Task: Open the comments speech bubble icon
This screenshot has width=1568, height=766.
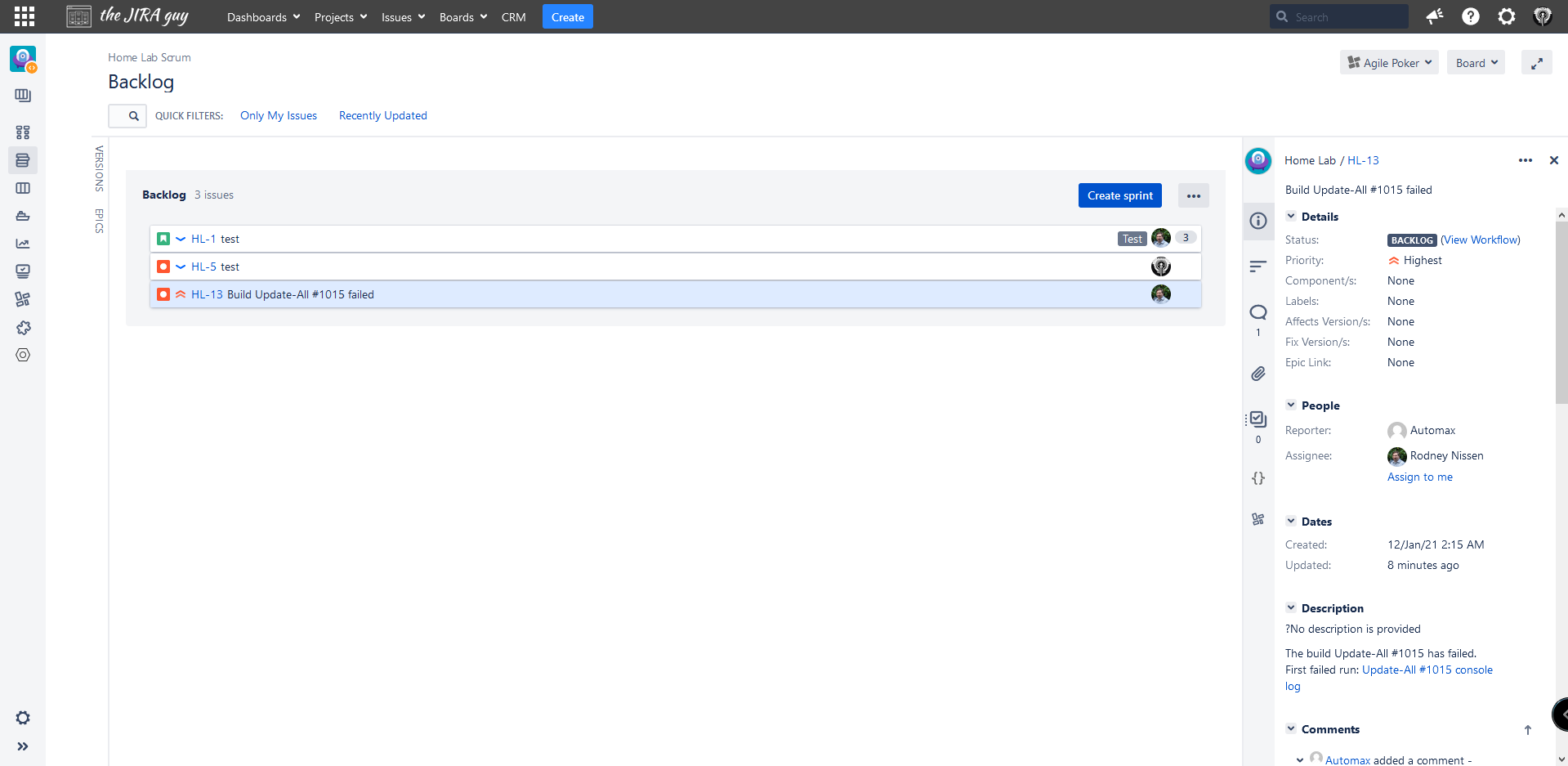Action: 1258,312
